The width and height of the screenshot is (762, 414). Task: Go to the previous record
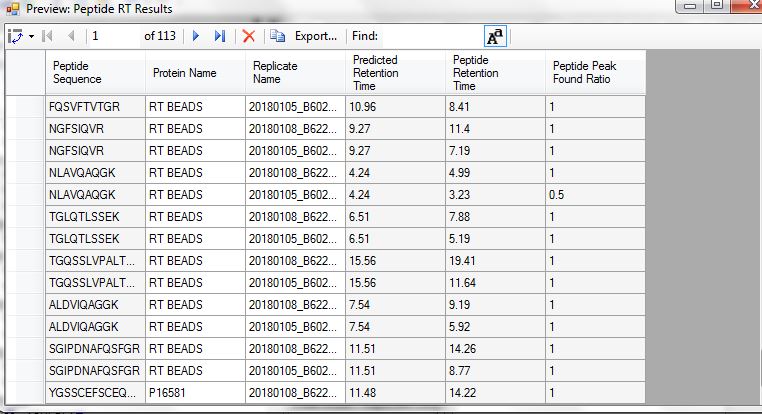(70, 36)
